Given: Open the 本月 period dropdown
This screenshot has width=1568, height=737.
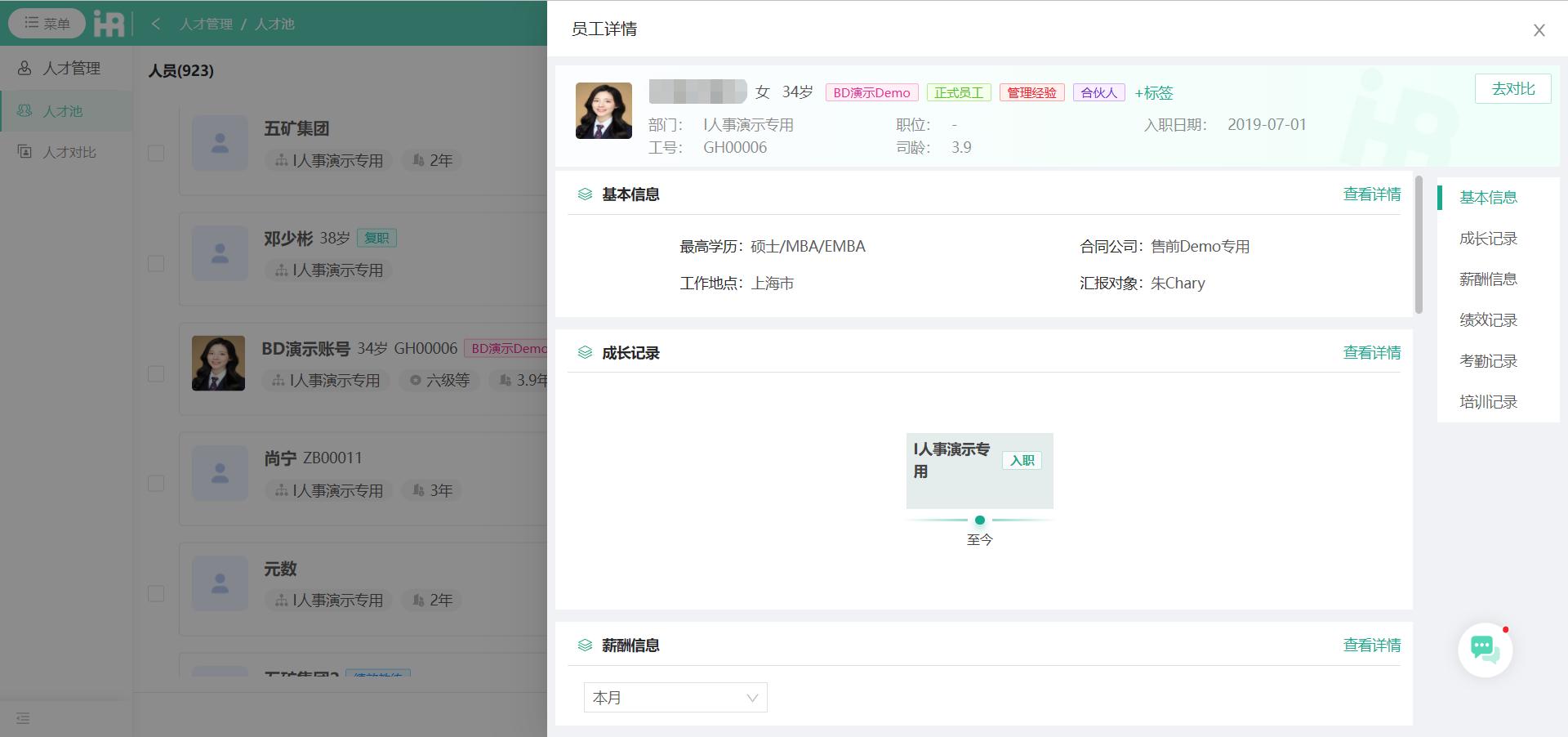Looking at the screenshot, I should pyautogui.click(x=675, y=698).
